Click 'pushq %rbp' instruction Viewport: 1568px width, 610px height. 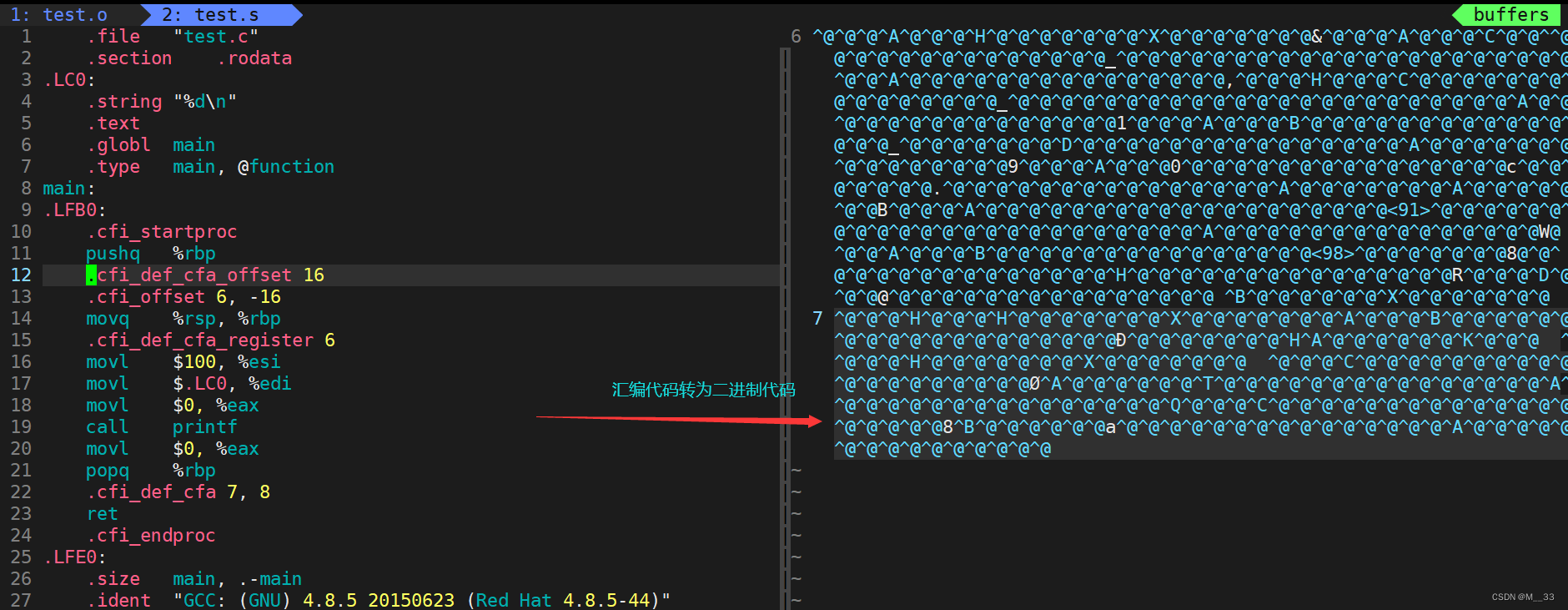click(x=151, y=254)
